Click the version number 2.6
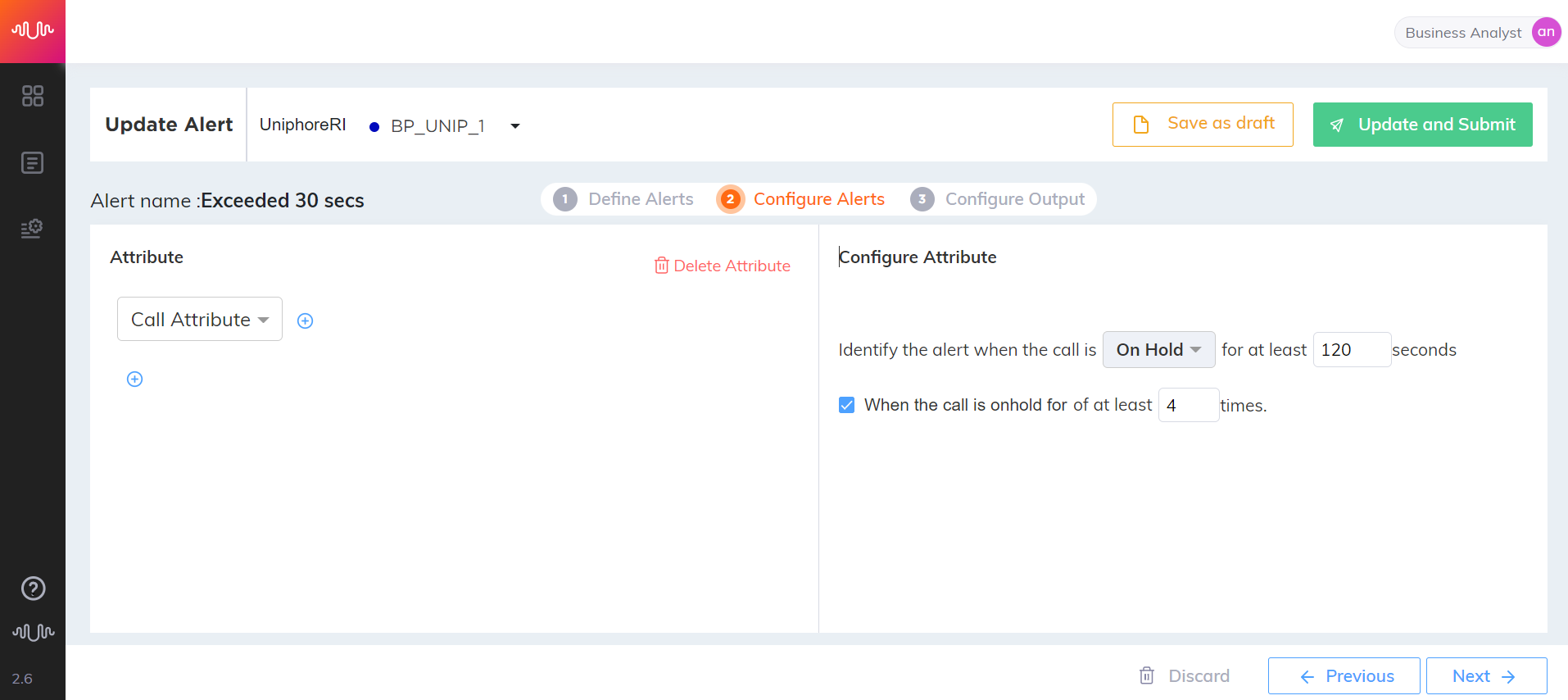 (x=22, y=679)
